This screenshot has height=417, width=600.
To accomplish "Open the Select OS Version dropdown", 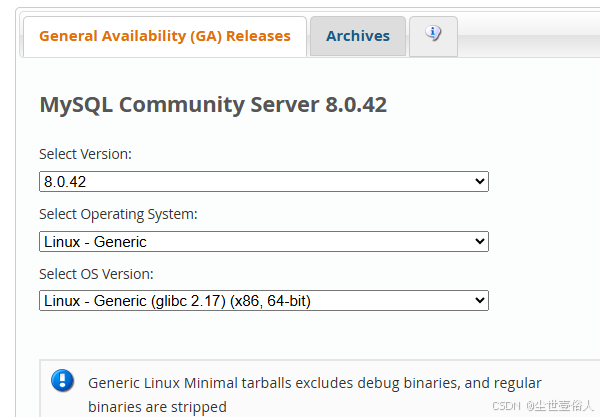I will [264, 301].
